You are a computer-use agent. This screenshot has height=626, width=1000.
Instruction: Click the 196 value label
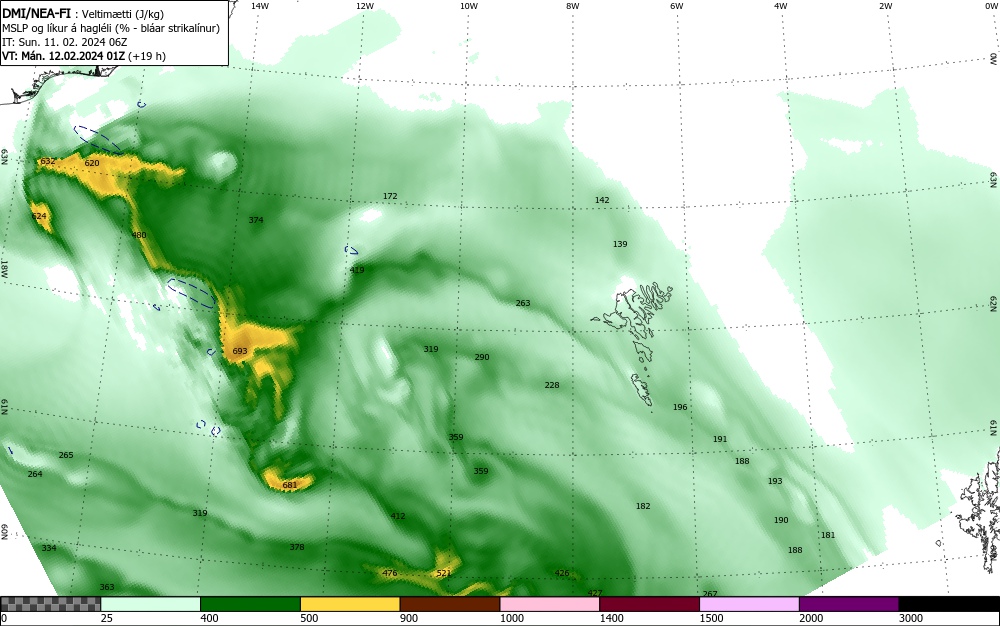[680, 407]
